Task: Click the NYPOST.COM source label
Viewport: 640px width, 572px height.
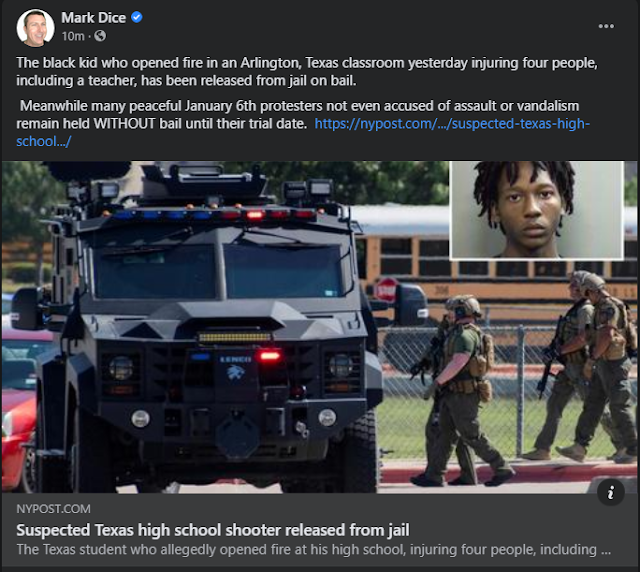Action: (x=53, y=509)
